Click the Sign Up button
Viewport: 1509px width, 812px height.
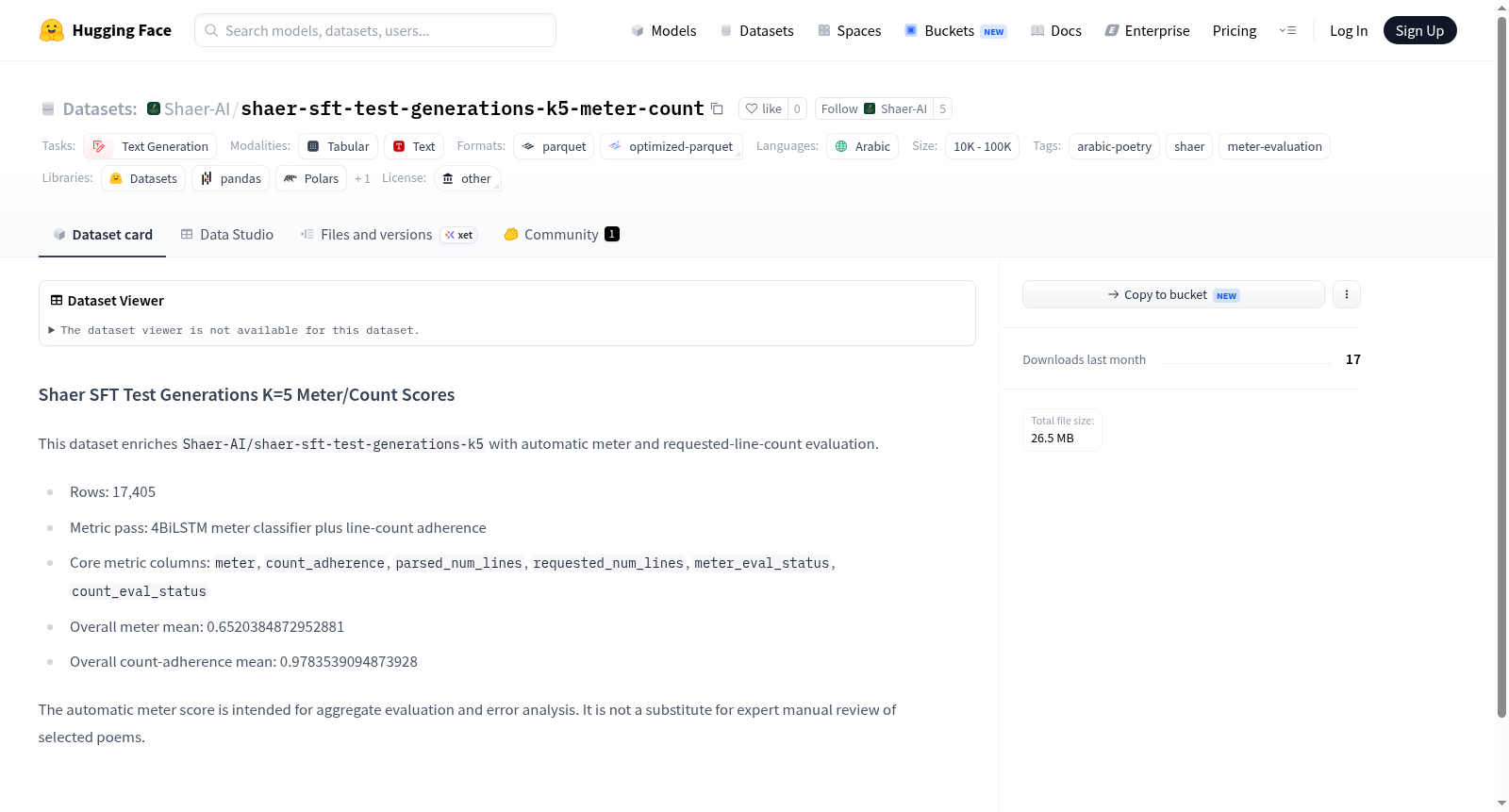click(x=1419, y=30)
